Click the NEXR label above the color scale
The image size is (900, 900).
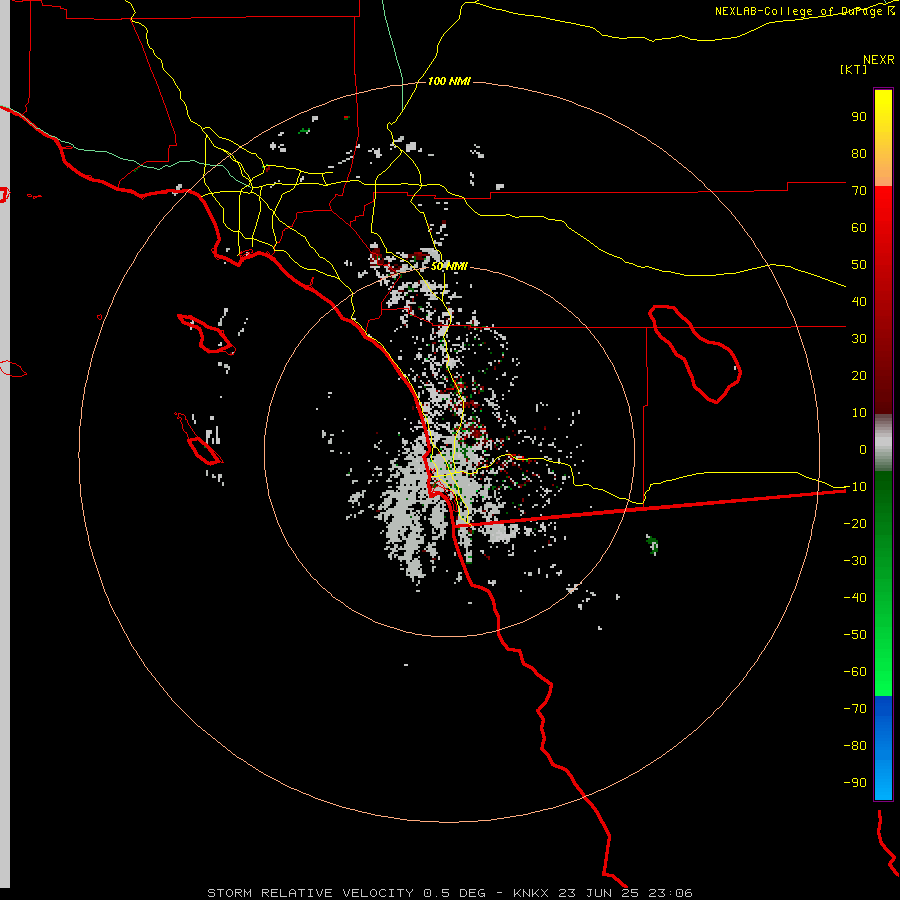click(x=878, y=60)
